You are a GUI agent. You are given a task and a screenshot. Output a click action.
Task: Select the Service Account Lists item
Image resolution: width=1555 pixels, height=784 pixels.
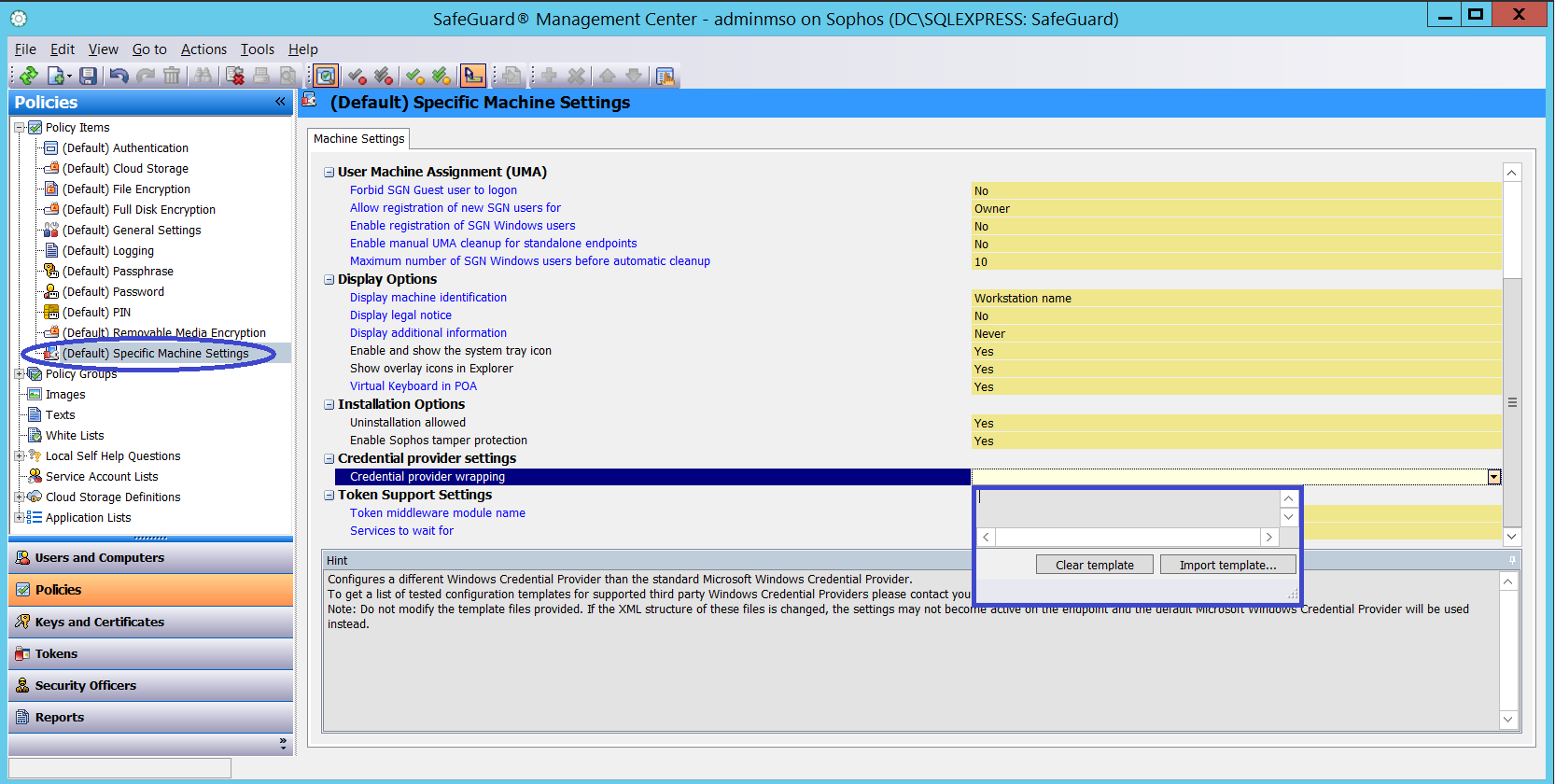click(102, 477)
